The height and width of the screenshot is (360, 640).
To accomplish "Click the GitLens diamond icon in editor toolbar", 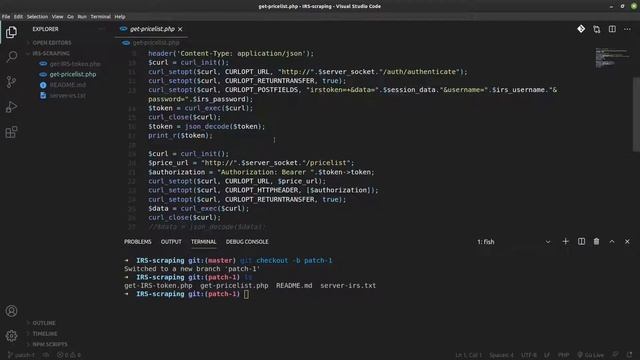I will coord(581,29).
